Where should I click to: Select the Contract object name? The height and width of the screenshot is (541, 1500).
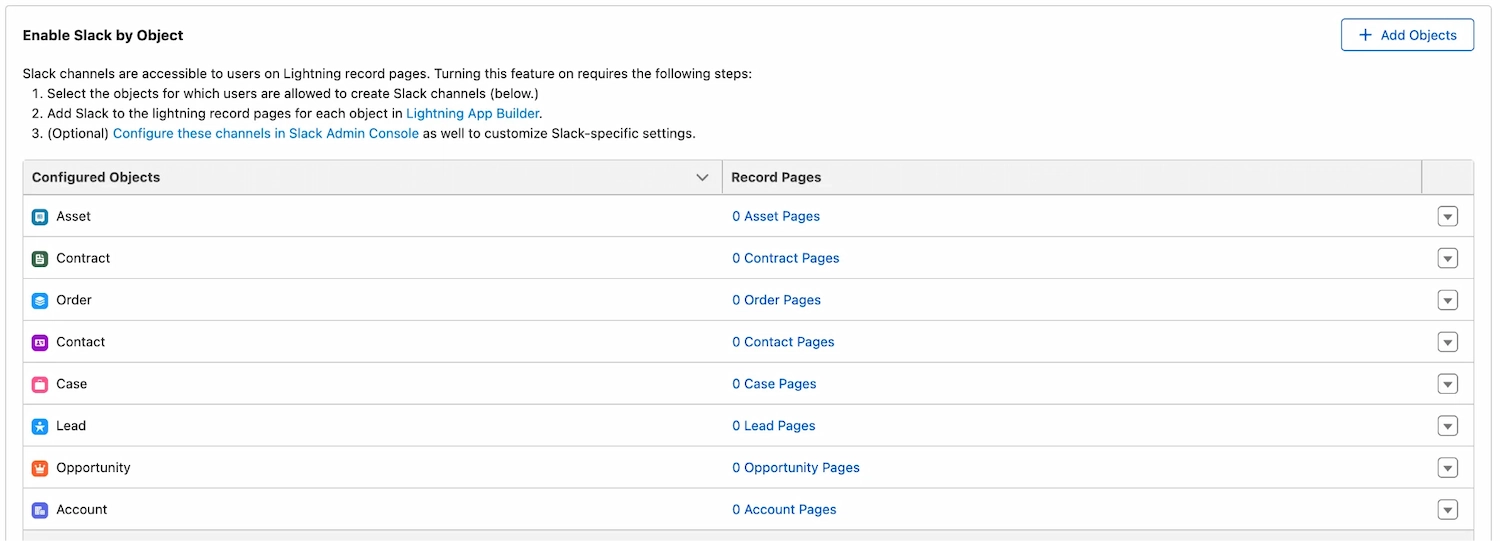point(83,258)
